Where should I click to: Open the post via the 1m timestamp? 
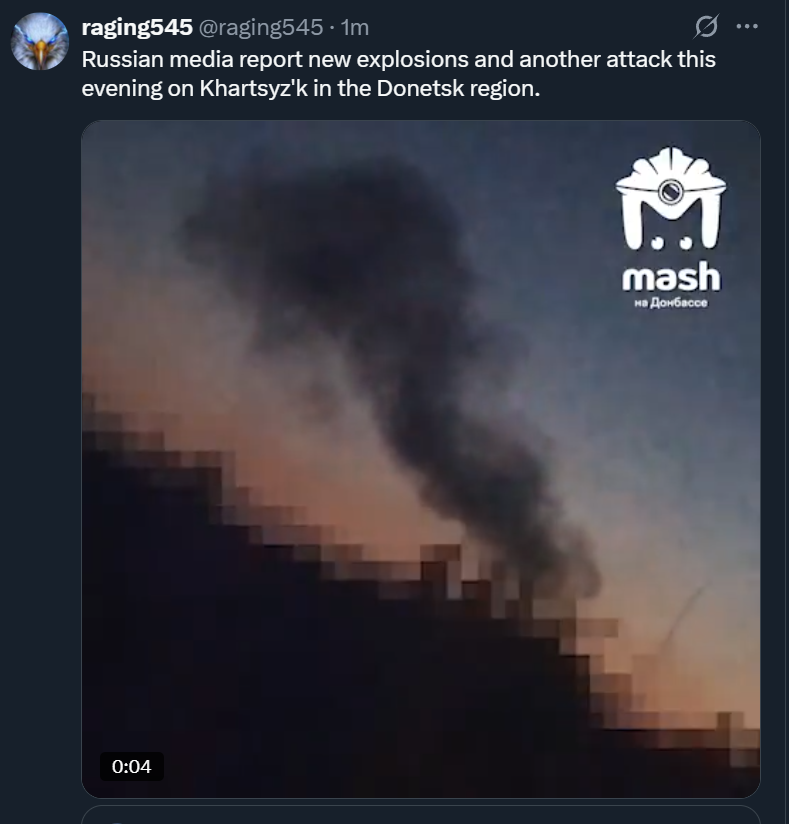pyautogui.click(x=355, y=27)
